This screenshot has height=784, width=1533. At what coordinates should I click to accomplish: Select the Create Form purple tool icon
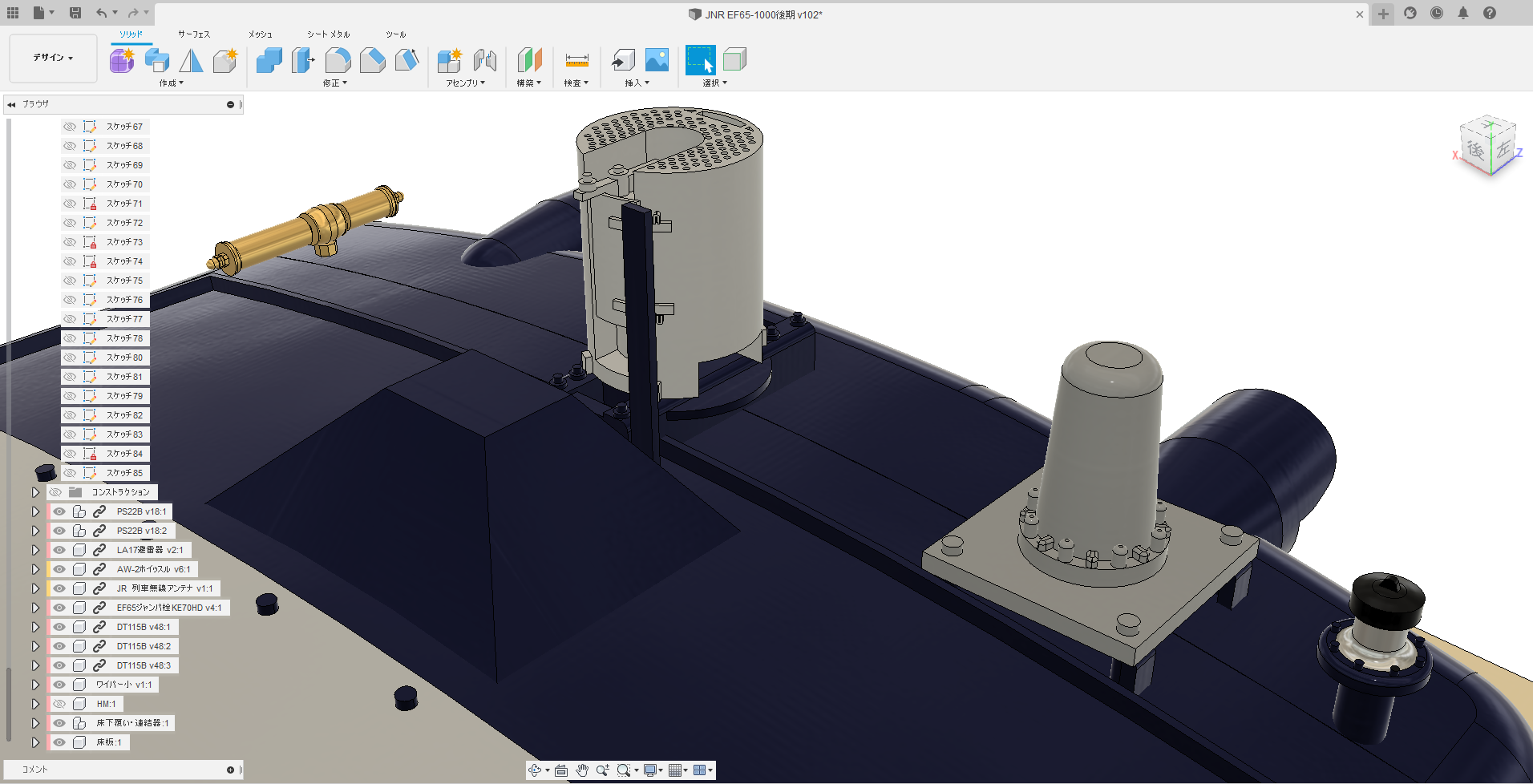122,60
